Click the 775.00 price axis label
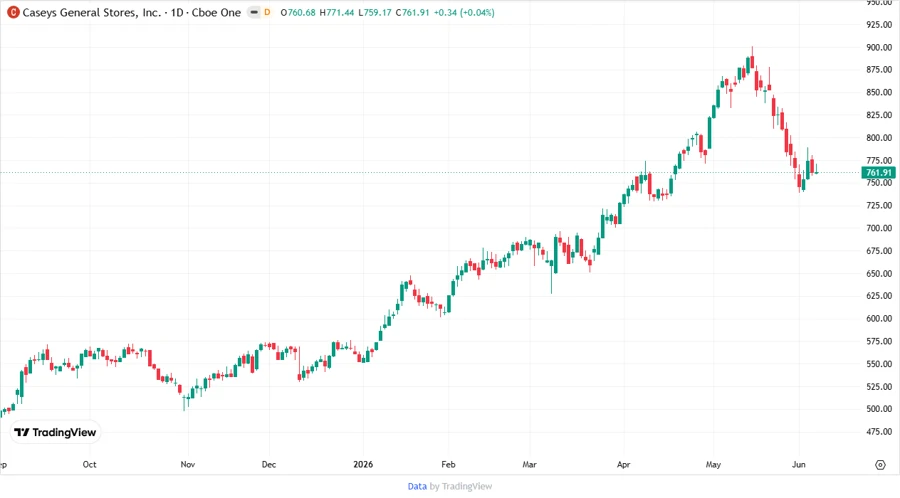The image size is (900, 498). click(879, 161)
